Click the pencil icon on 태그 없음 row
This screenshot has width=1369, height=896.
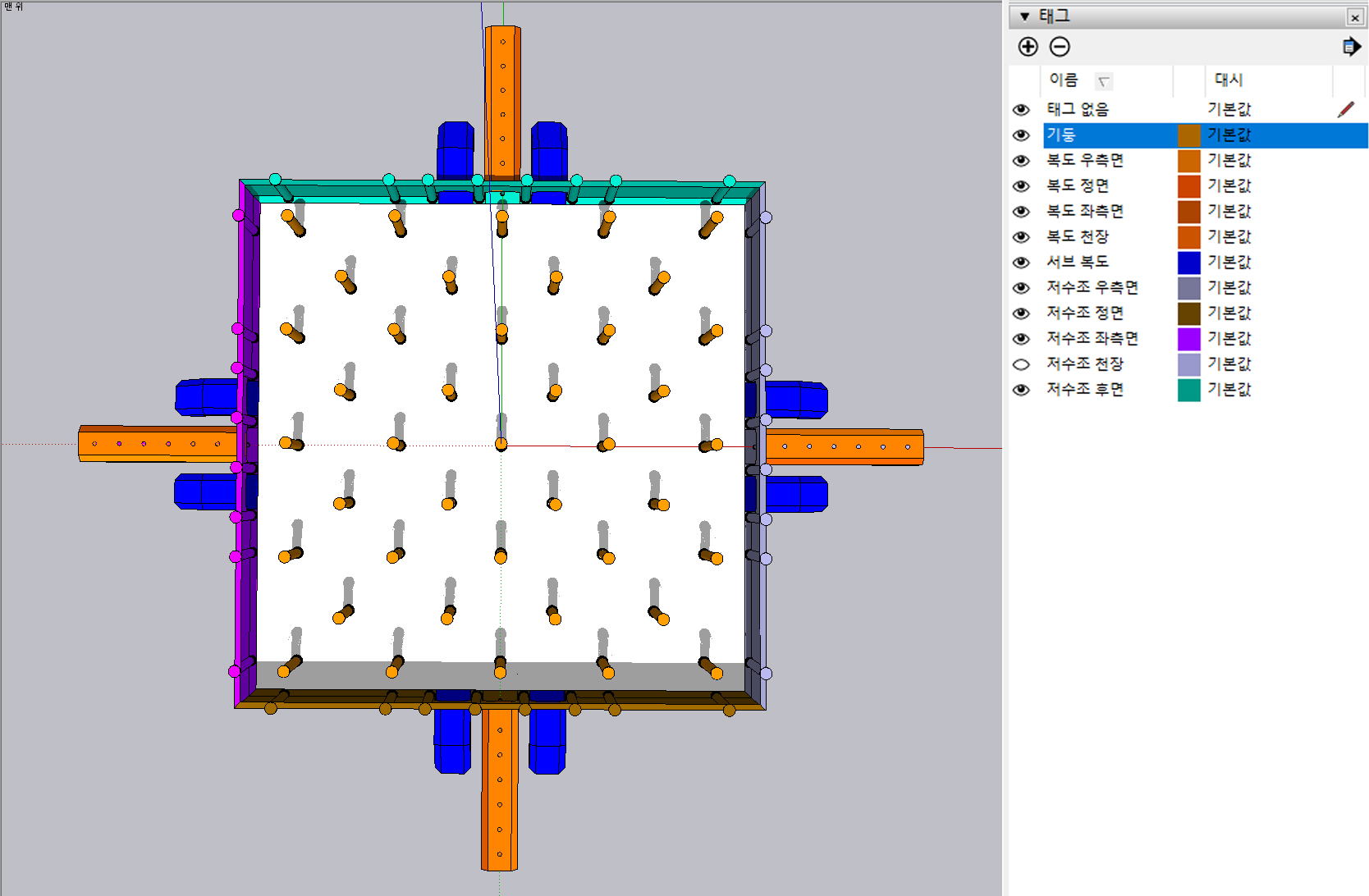coord(1345,109)
